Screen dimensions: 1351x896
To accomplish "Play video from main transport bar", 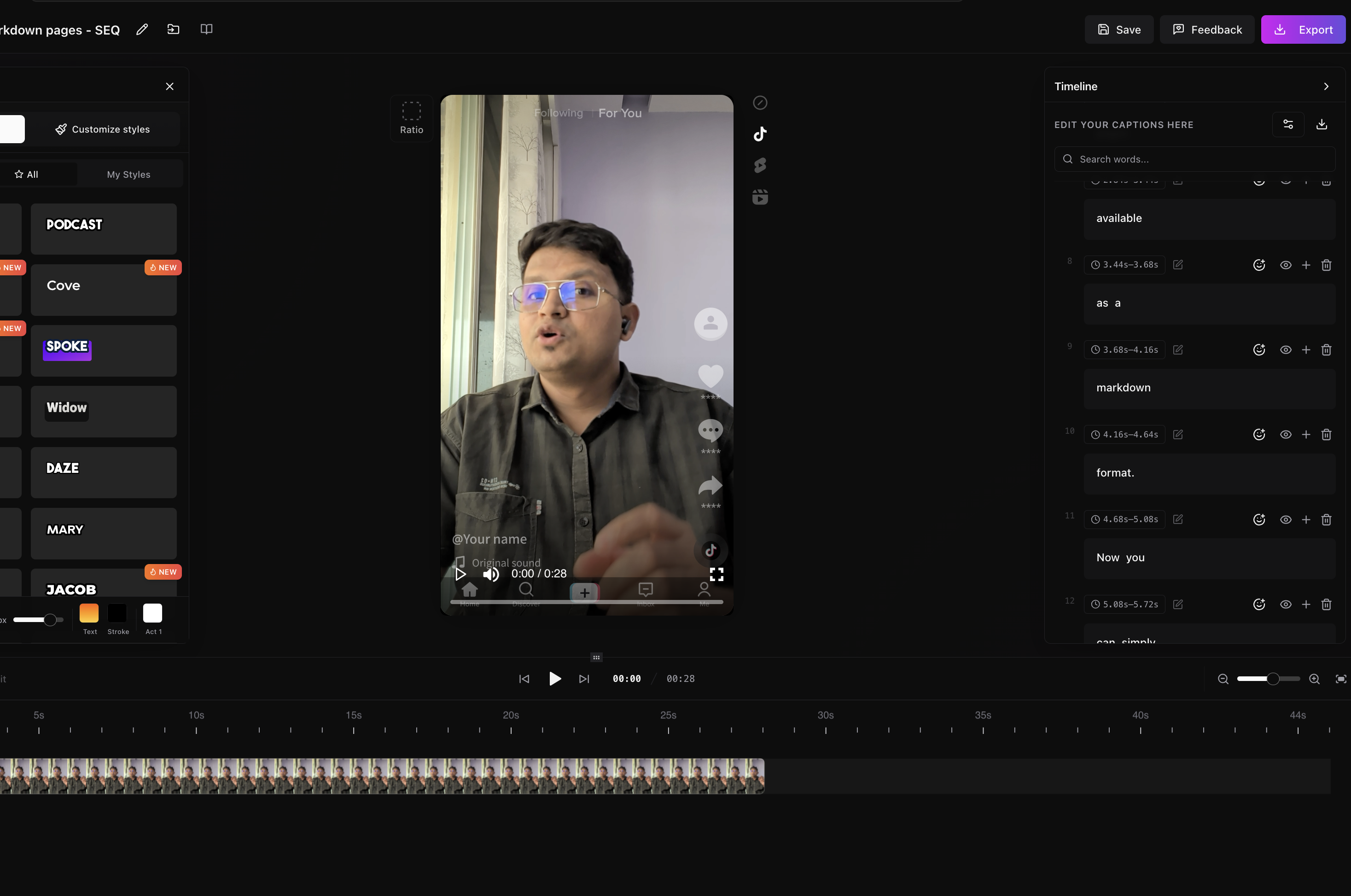I will coord(554,679).
